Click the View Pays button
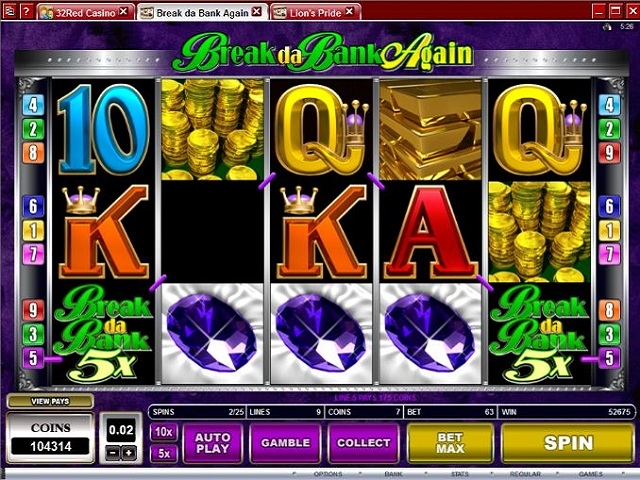 (x=50, y=401)
